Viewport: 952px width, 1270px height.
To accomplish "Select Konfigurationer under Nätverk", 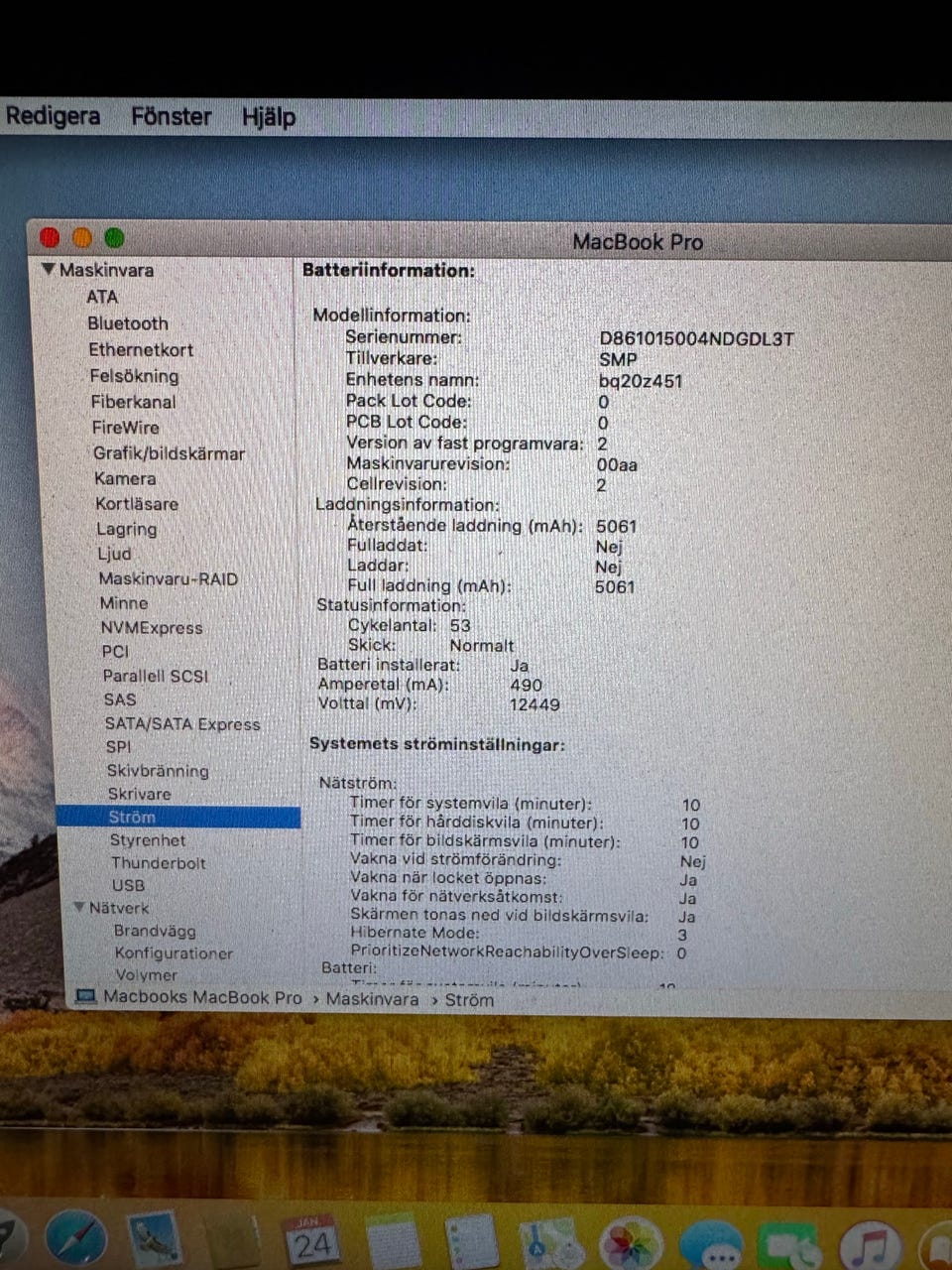I will [174, 953].
